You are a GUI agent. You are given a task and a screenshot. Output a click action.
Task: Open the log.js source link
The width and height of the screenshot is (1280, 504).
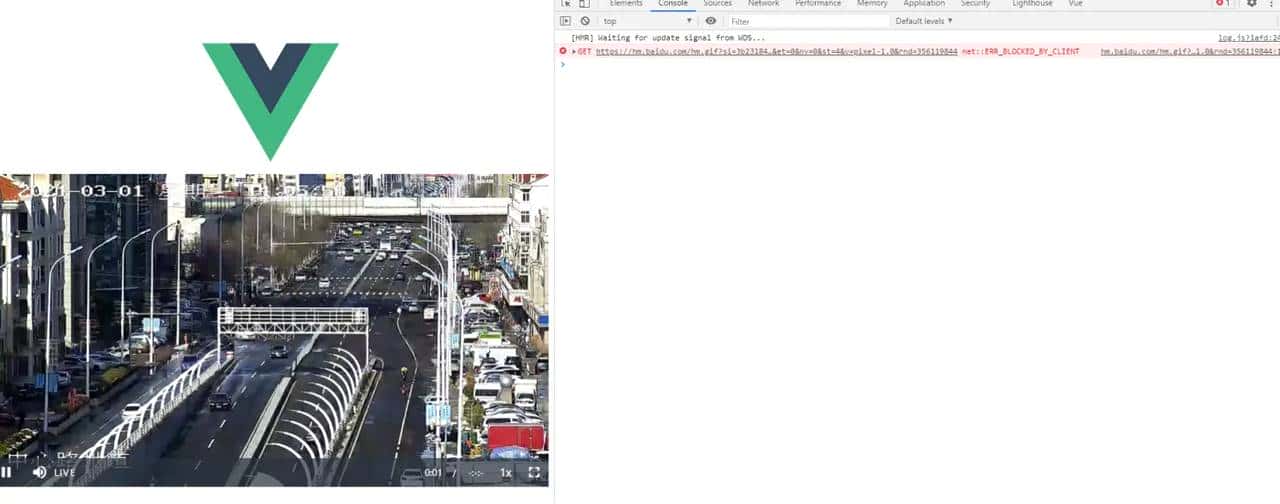[x=1248, y=38]
